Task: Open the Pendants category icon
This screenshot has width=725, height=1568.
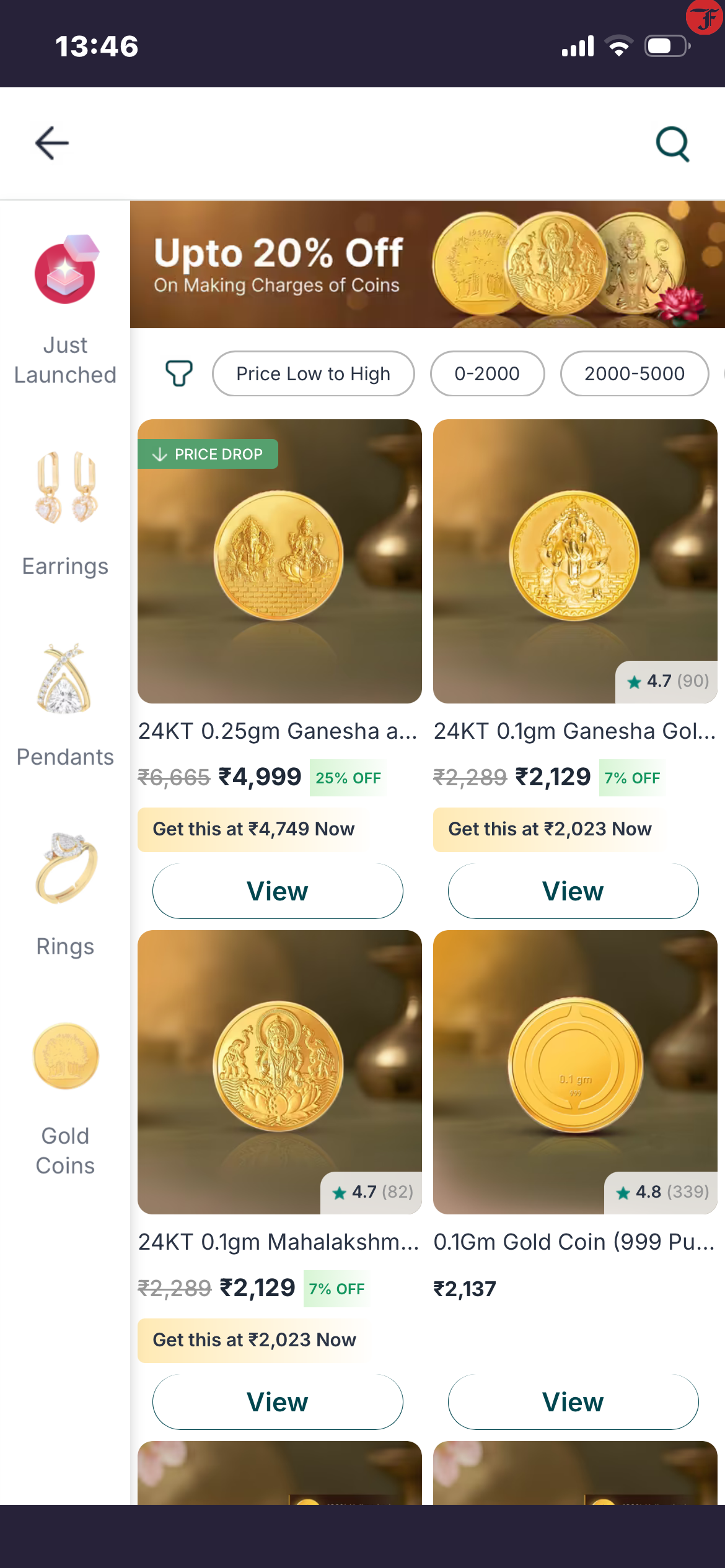Action: pos(64,679)
